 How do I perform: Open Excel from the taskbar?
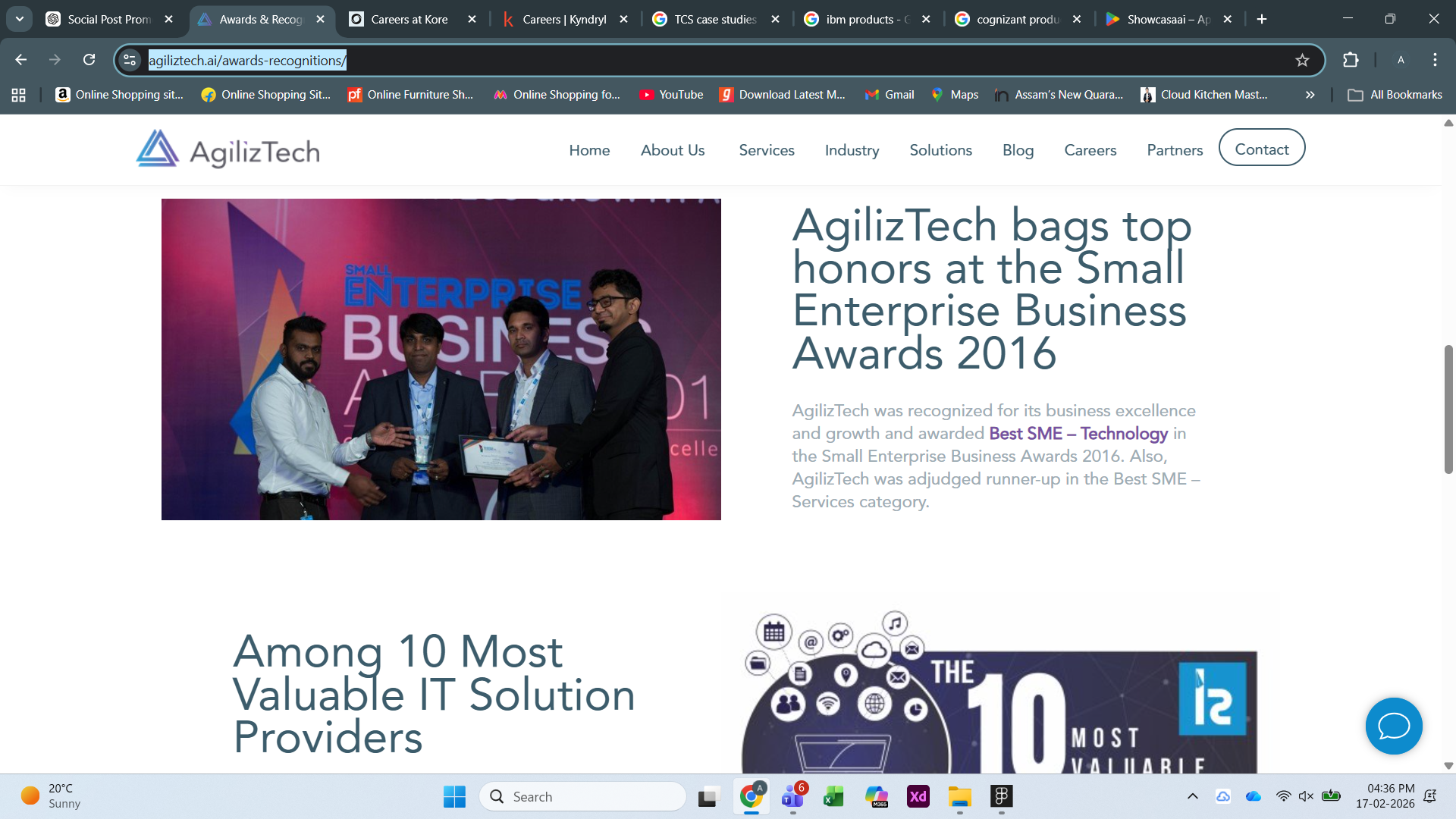click(833, 796)
